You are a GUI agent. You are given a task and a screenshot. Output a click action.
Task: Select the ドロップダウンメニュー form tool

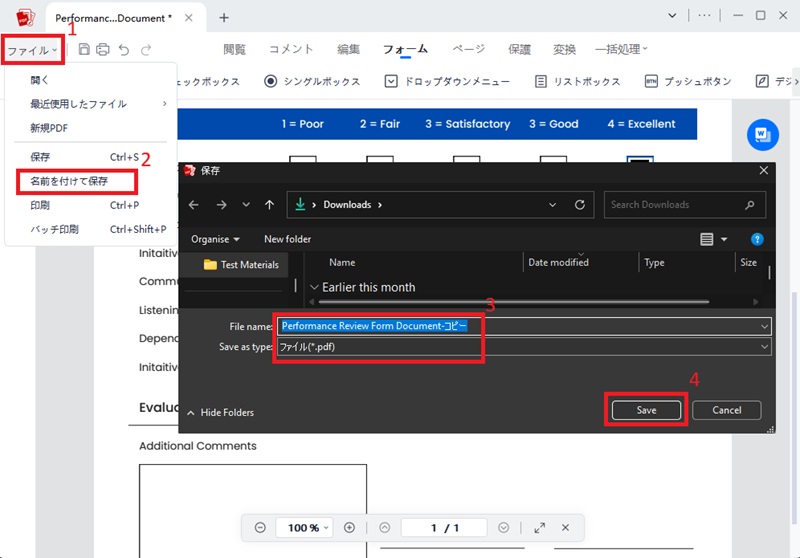click(447, 81)
